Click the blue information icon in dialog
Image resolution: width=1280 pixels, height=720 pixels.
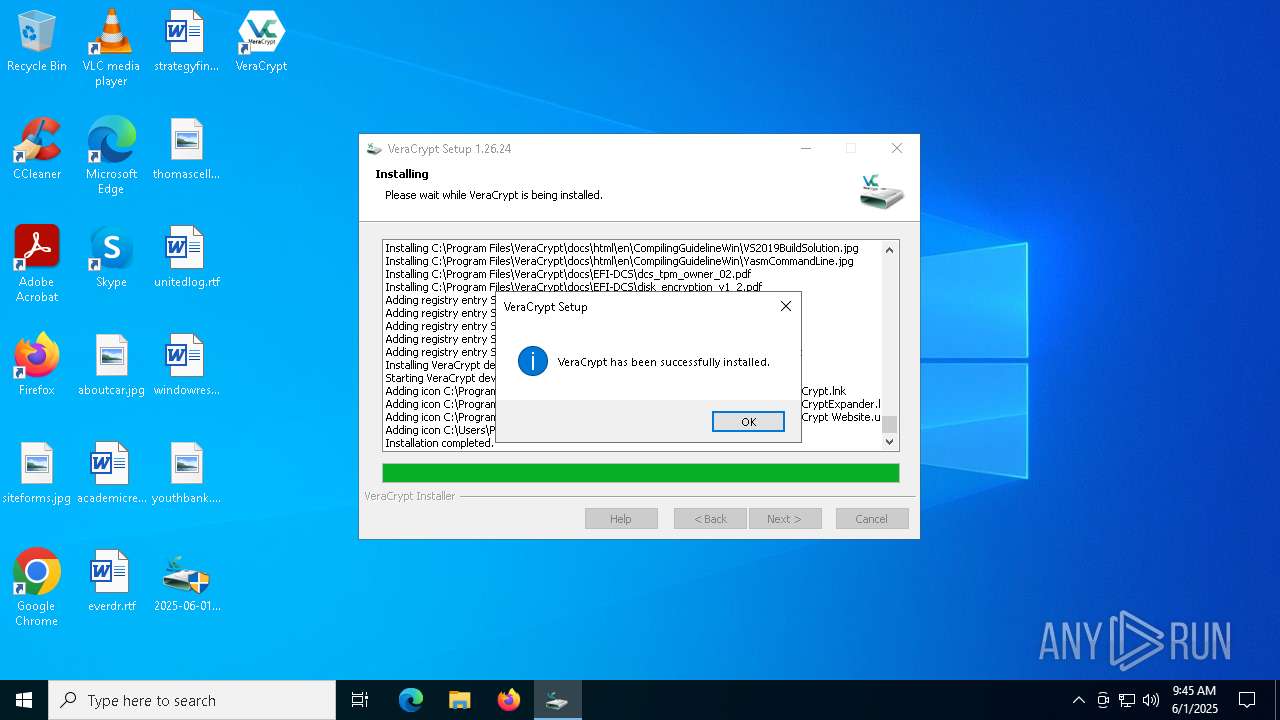533,362
